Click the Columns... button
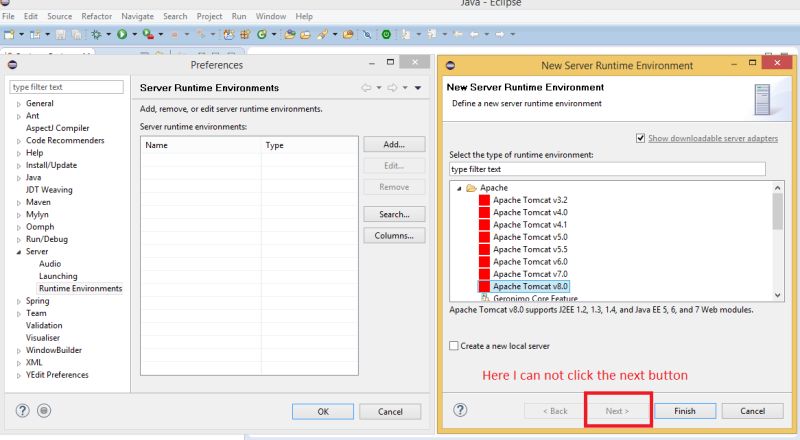Viewport: 800px width, 440px height. tap(394, 236)
